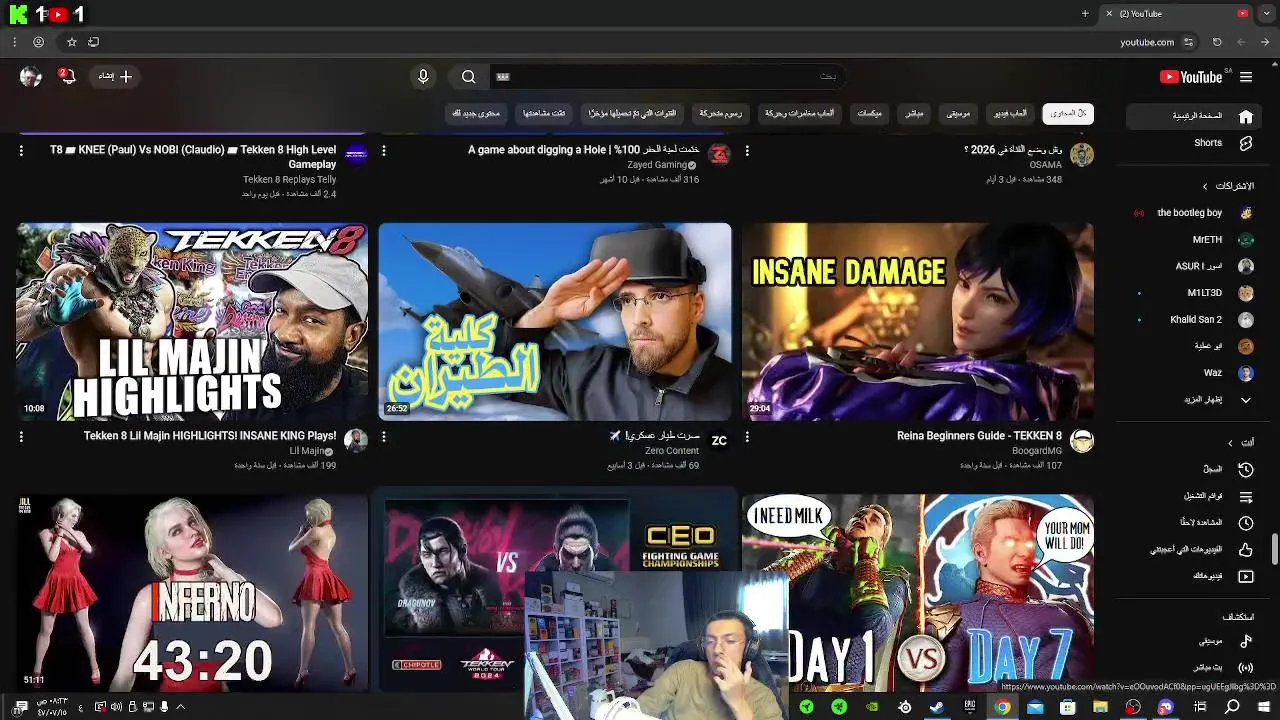
Task: Click the page vertical scrollbar thumb
Action: 1274,549
